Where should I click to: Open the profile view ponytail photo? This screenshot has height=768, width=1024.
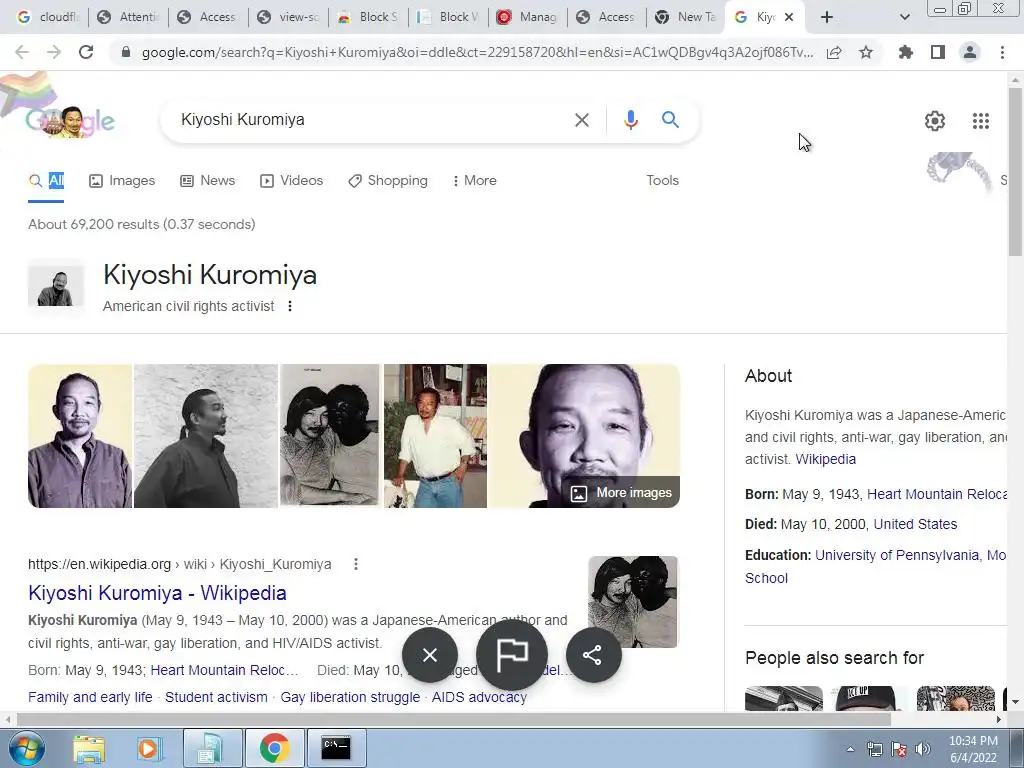206,436
